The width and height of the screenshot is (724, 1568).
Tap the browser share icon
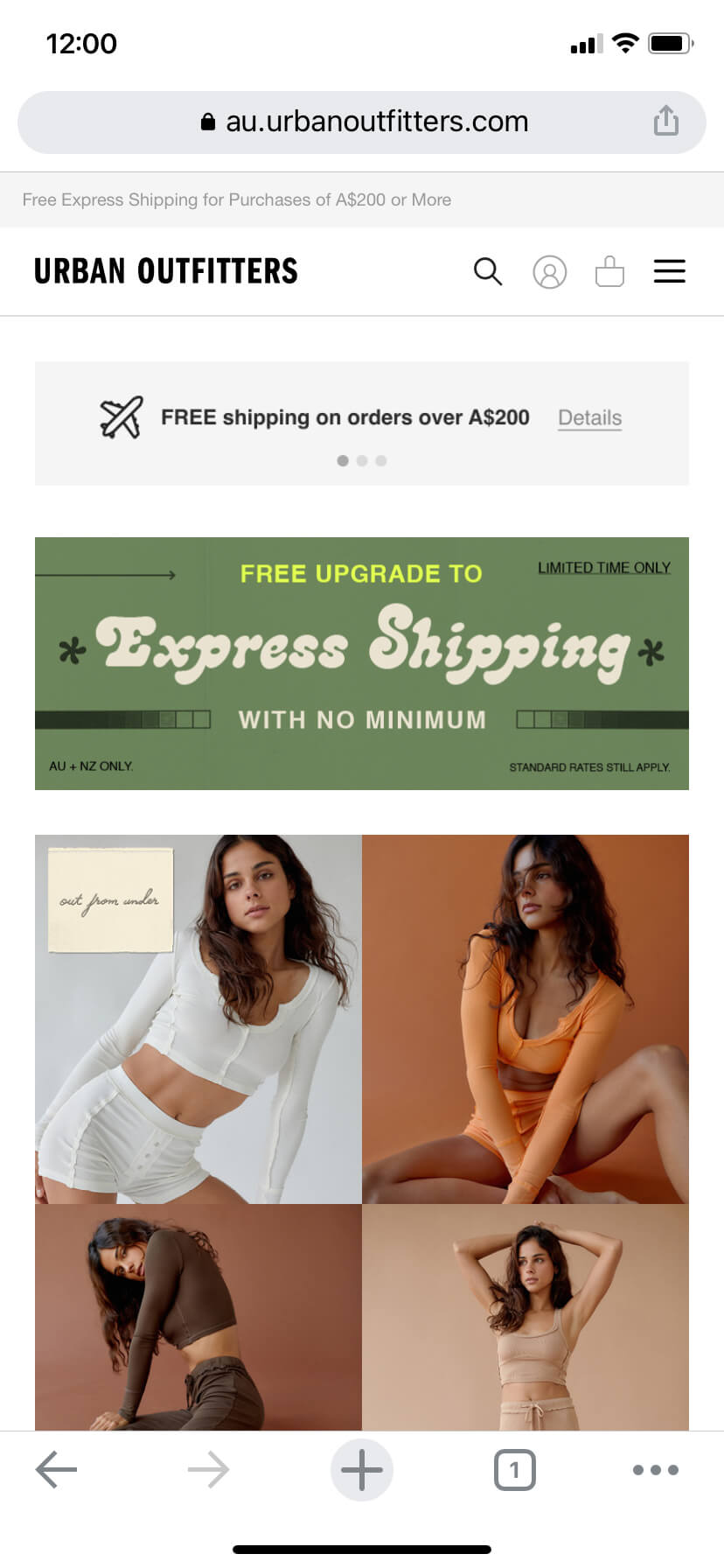(666, 121)
